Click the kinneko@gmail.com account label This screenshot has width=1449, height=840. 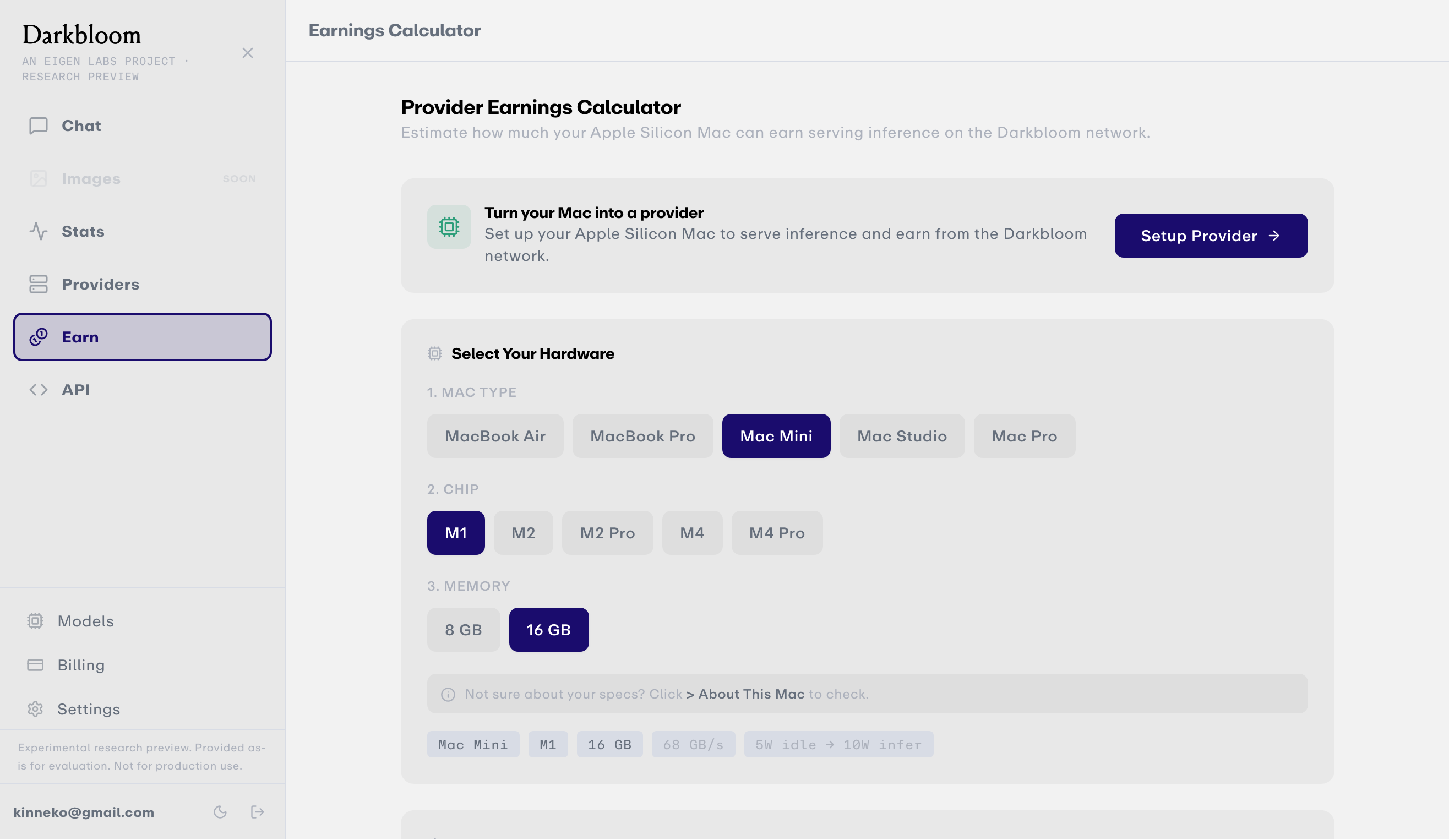pyautogui.click(x=84, y=812)
